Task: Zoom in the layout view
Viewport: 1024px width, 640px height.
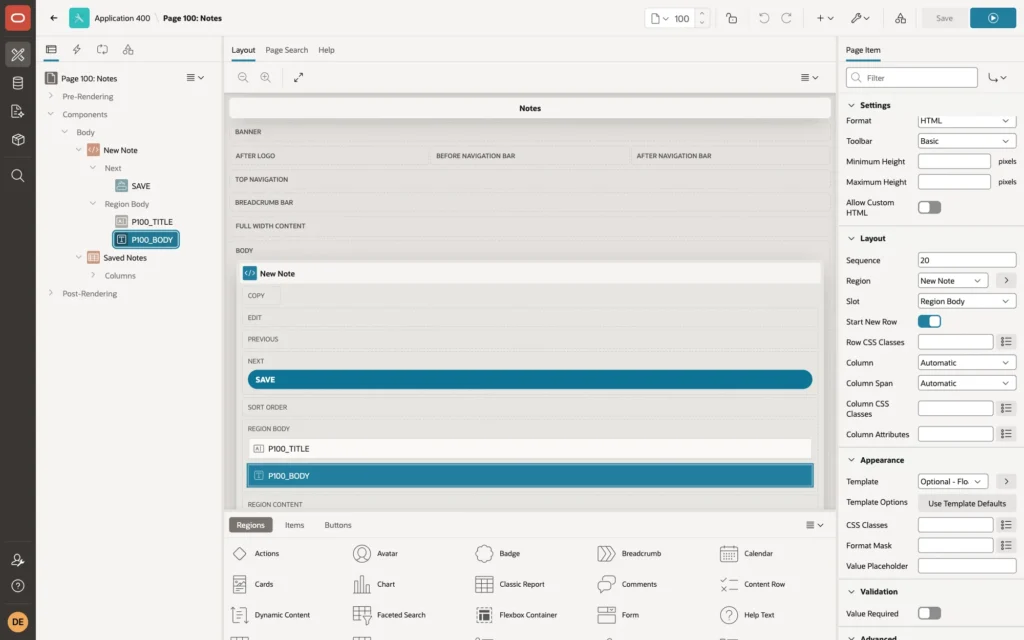Action: tap(266, 77)
